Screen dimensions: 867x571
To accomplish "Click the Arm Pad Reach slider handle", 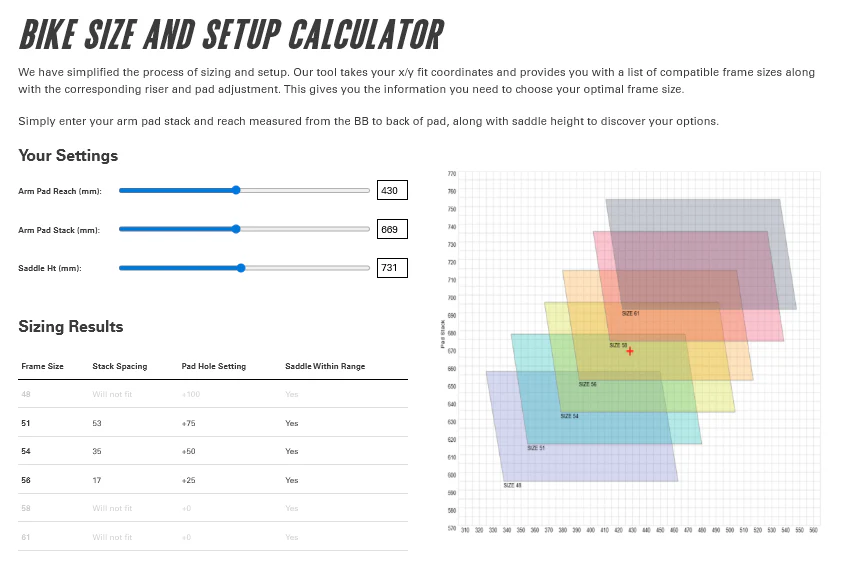I will pyautogui.click(x=236, y=190).
